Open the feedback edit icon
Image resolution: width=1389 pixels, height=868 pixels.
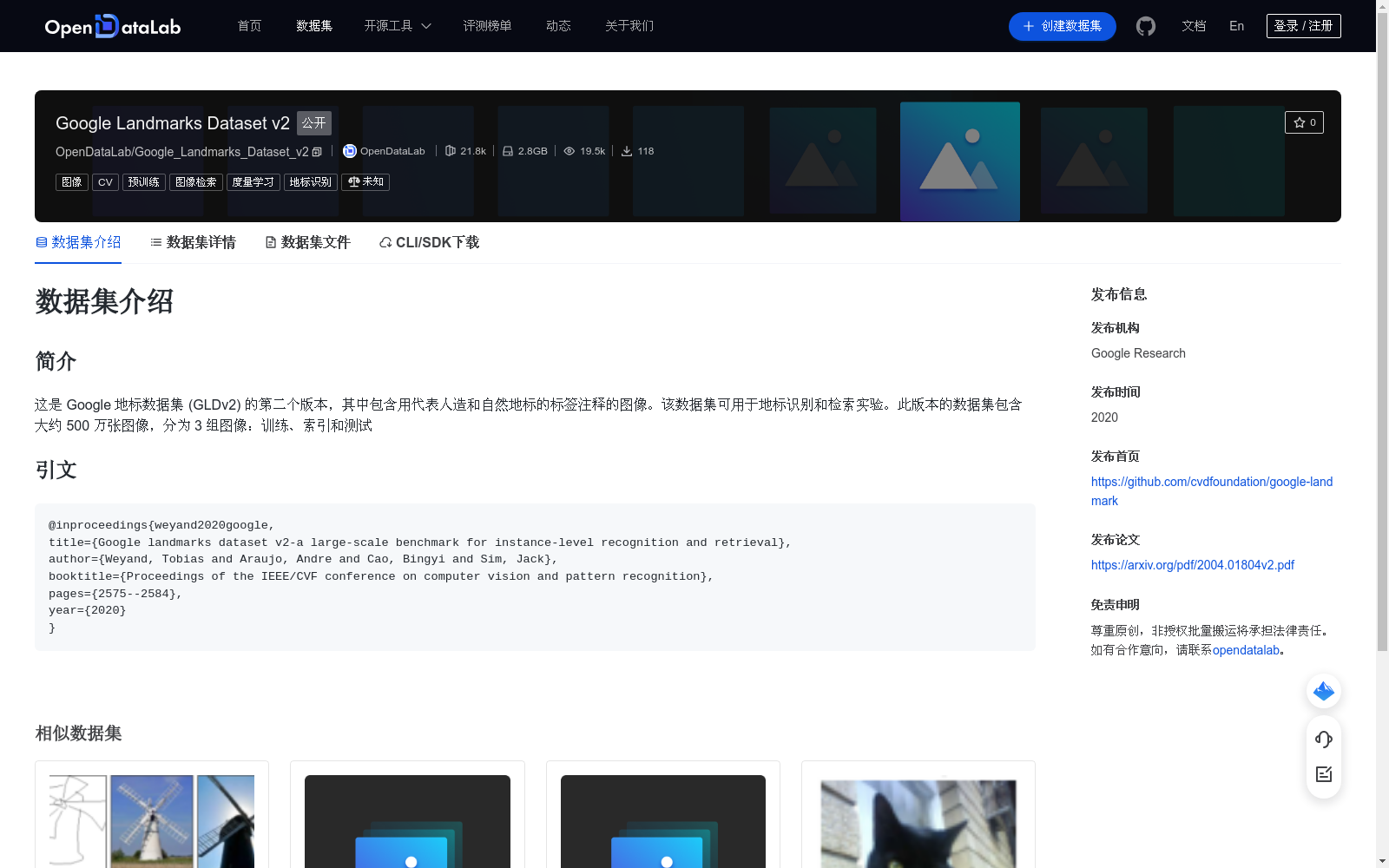click(1324, 774)
